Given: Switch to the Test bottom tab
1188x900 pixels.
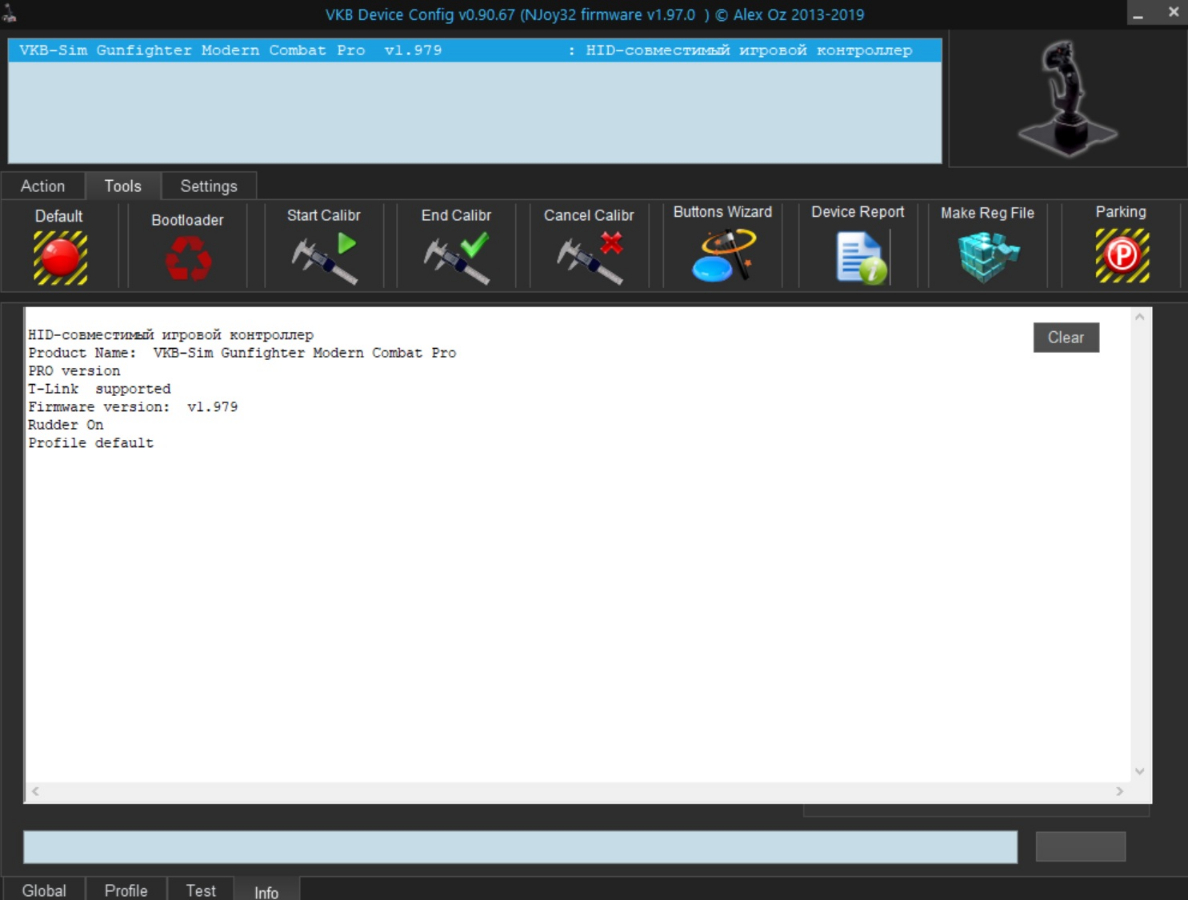Looking at the screenshot, I should pyautogui.click(x=201, y=890).
